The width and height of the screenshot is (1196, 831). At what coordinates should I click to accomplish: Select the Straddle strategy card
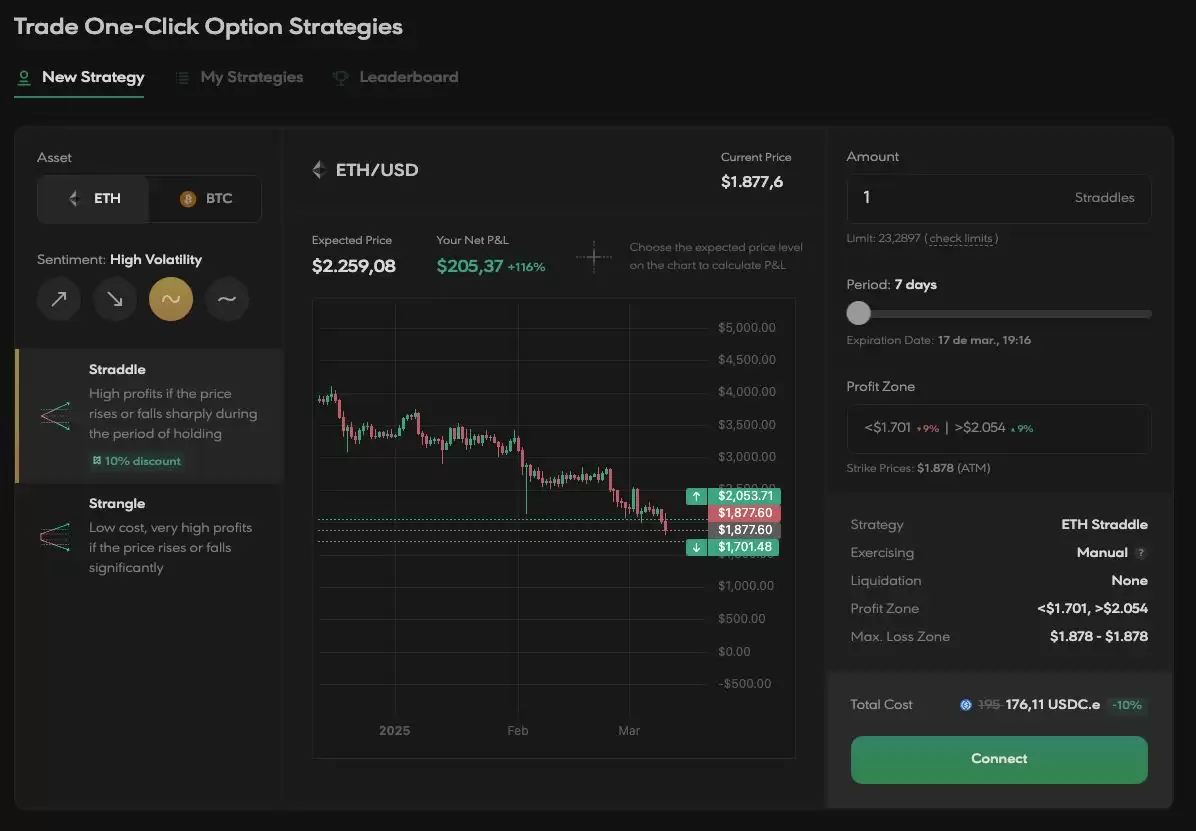pyautogui.click(x=150, y=415)
